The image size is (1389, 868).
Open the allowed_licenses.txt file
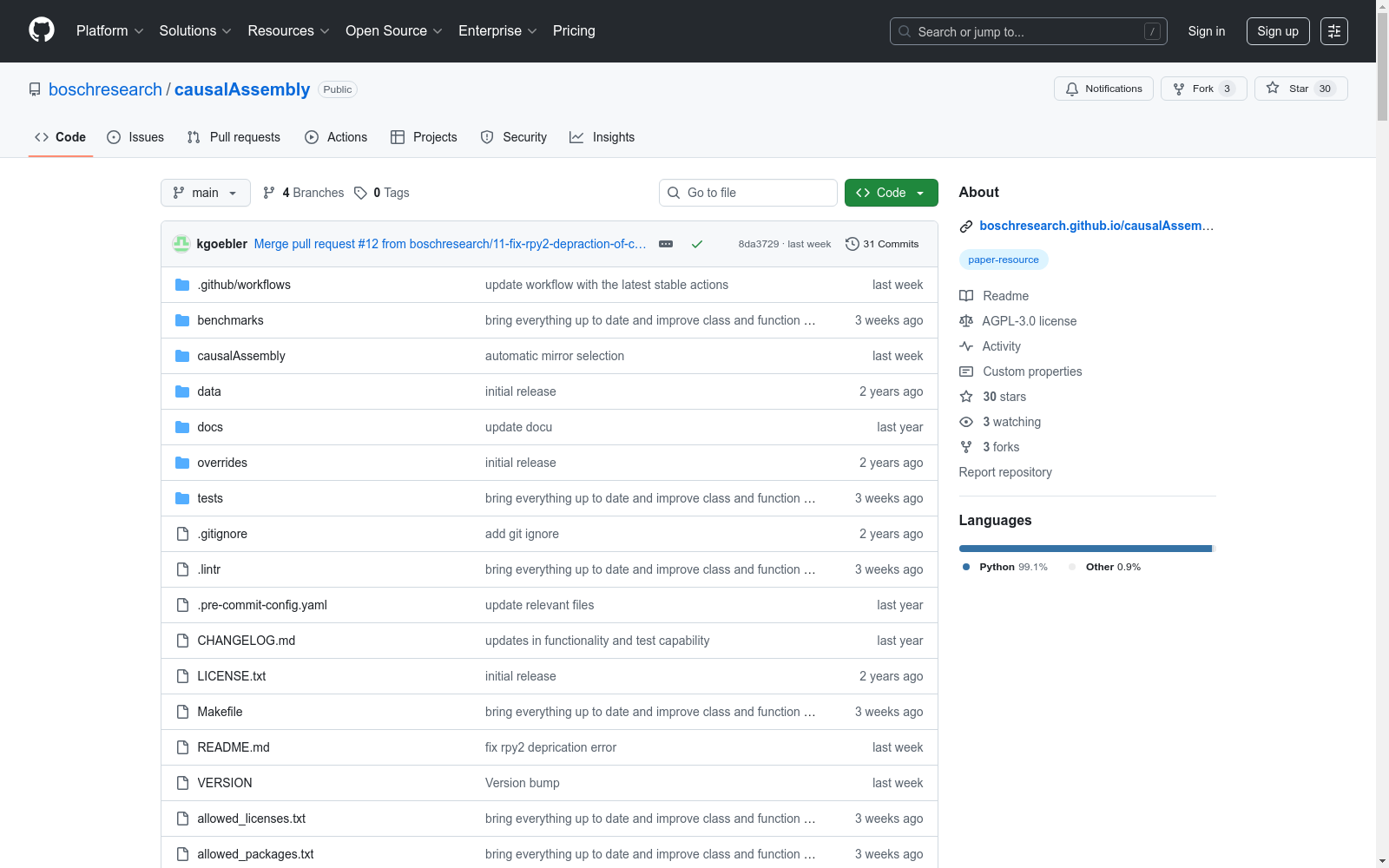click(x=252, y=819)
